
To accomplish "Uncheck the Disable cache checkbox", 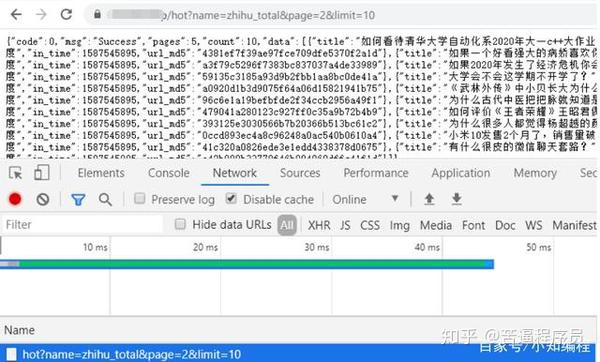I will (231, 198).
